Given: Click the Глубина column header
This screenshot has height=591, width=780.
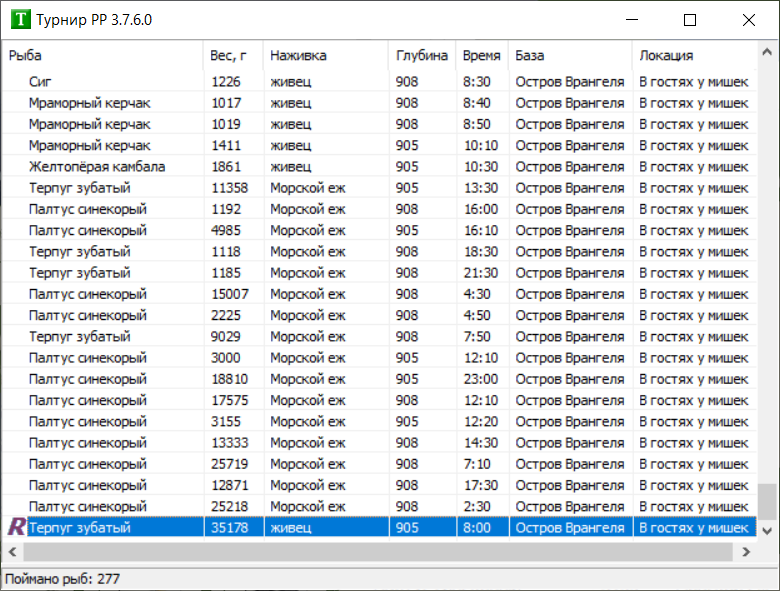Looking at the screenshot, I should coord(421,56).
